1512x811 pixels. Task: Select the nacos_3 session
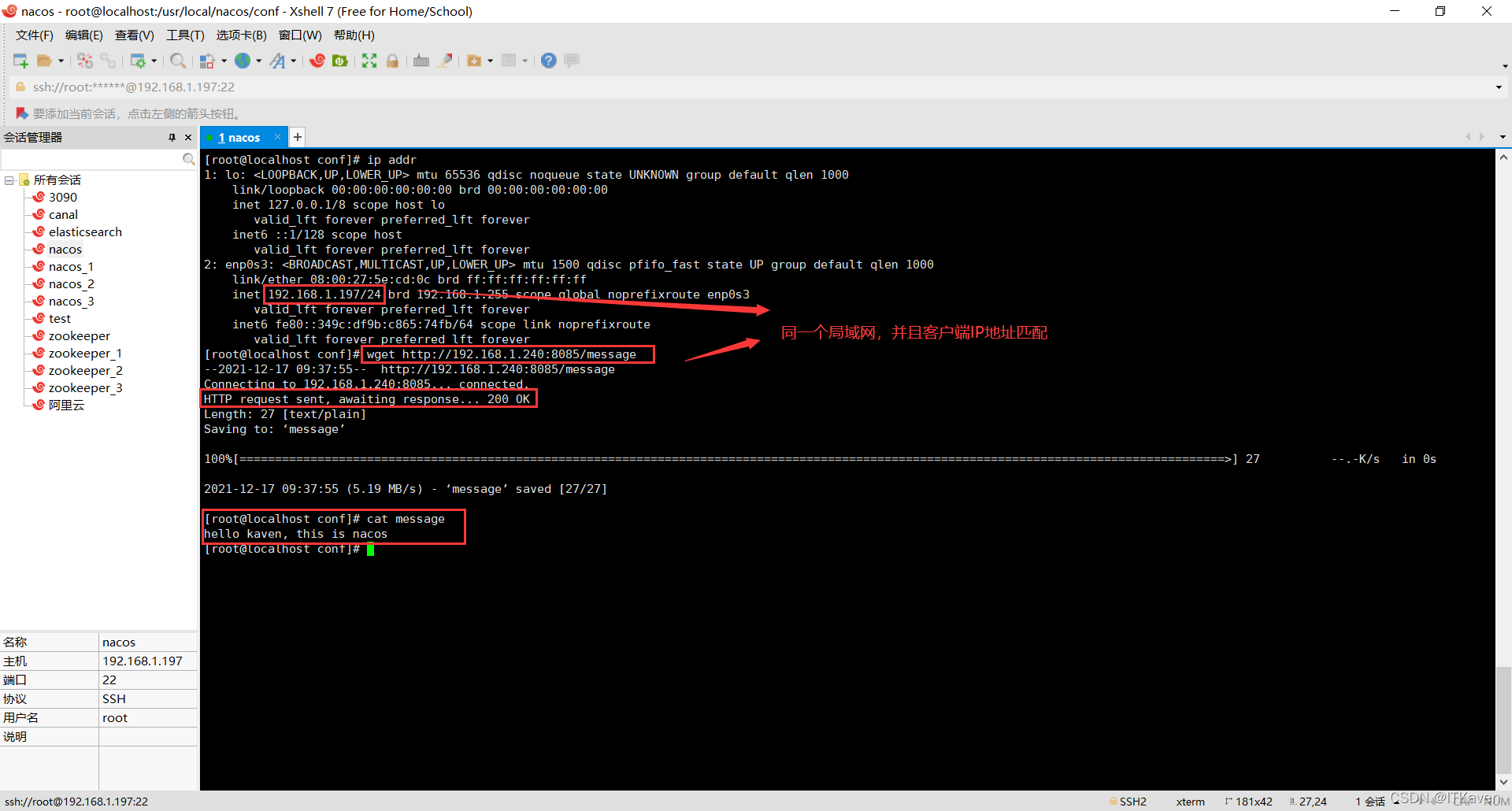click(x=71, y=302)
